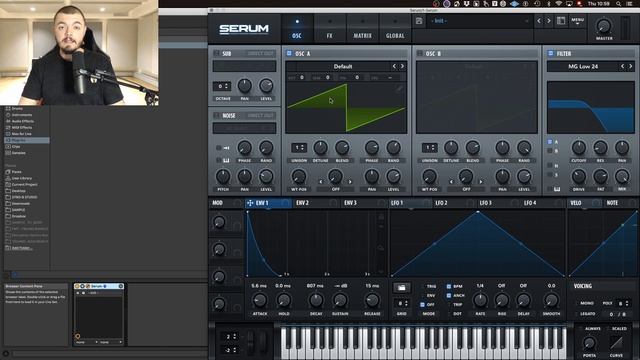
Task: Click the OSC A UNISON voices stepper
Action: point(299,148)
